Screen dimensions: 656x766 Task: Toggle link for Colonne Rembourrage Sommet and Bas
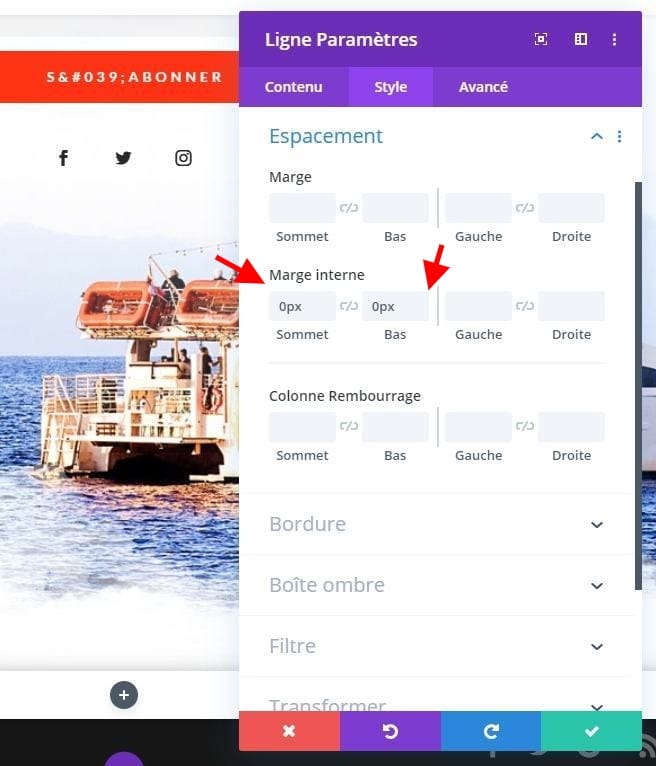pyautogui.click(x=349, y=426)
